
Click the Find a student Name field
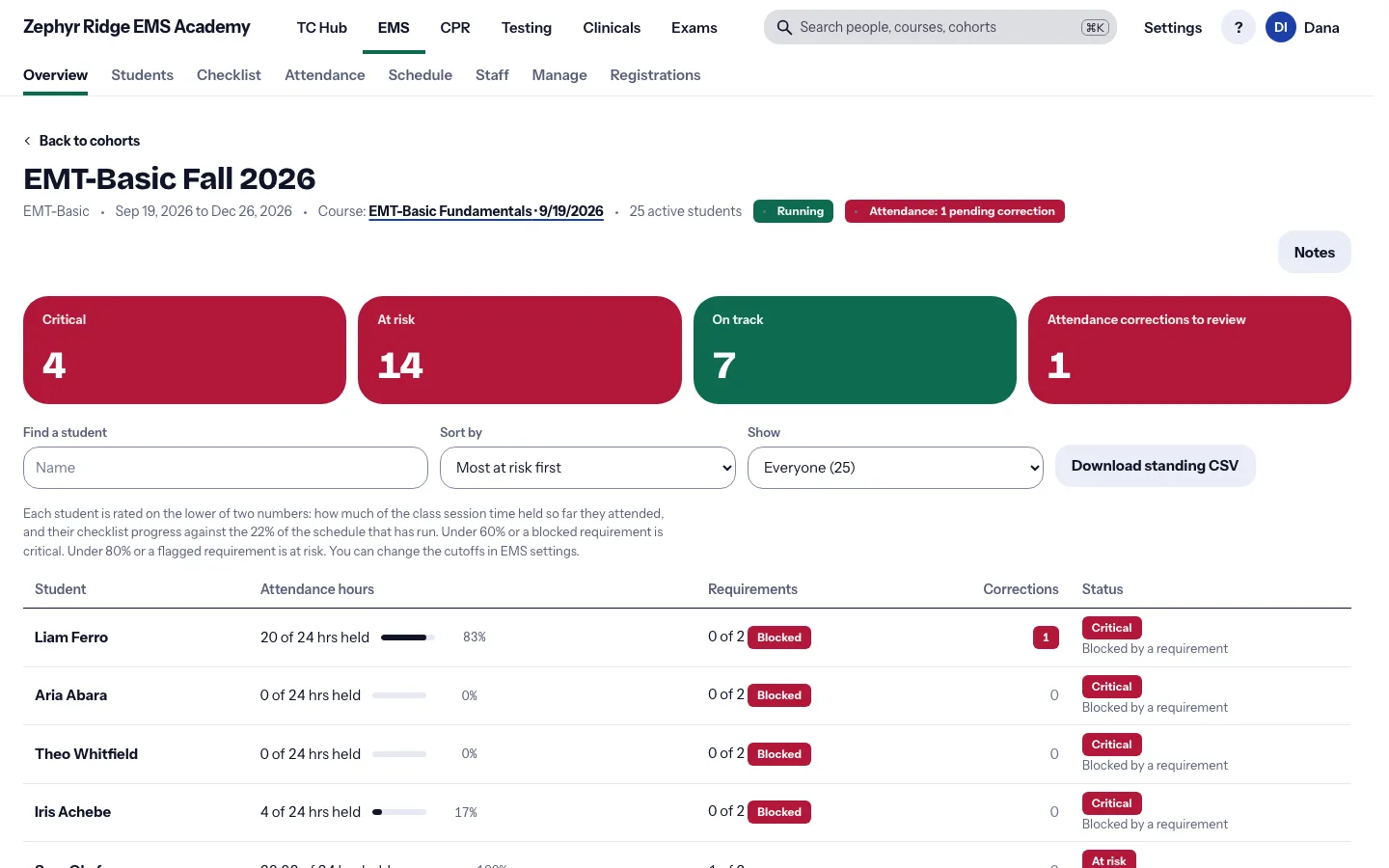226,468
